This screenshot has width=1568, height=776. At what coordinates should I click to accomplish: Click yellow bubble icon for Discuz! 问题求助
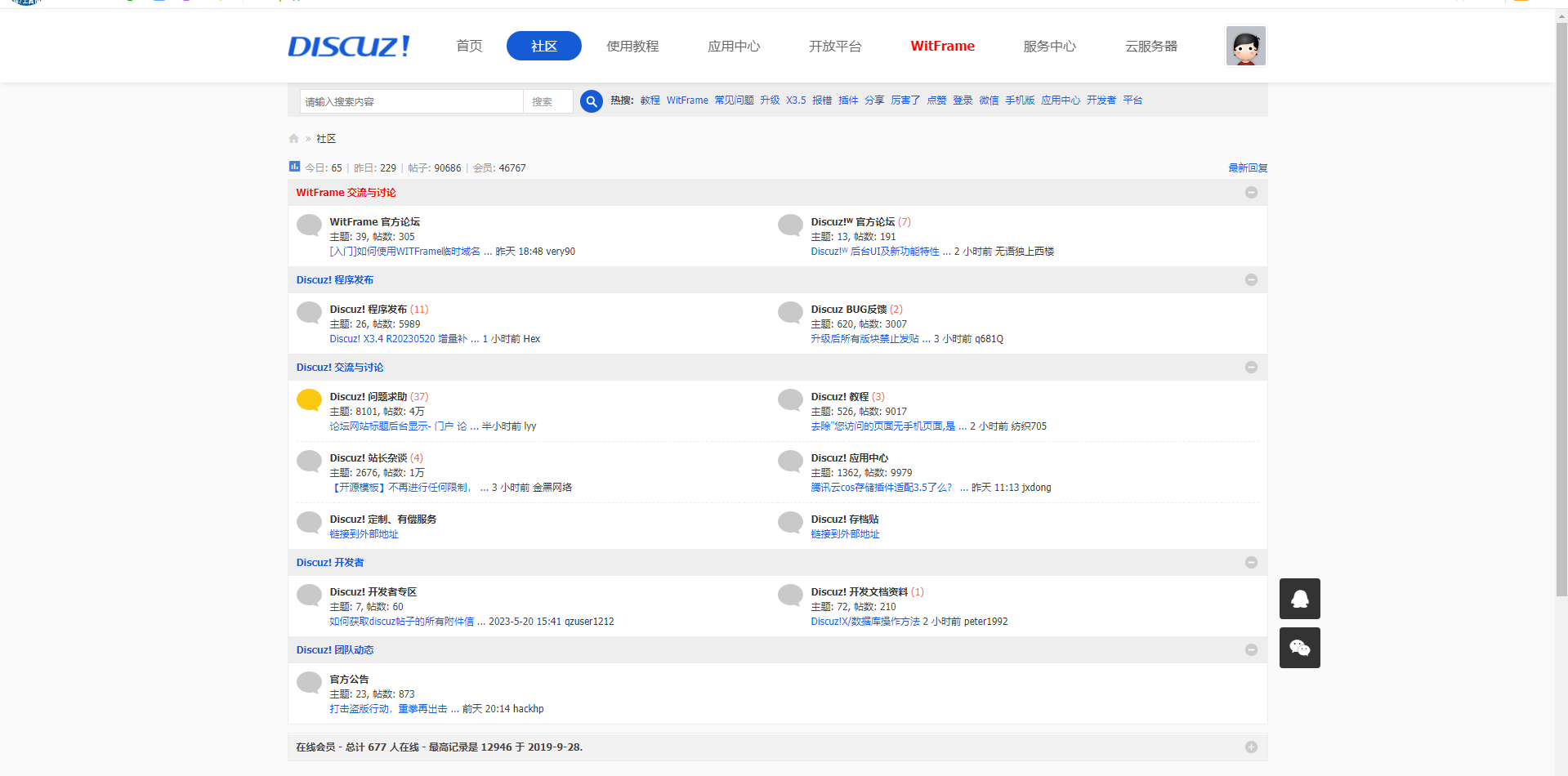click(x=309, y=399)
